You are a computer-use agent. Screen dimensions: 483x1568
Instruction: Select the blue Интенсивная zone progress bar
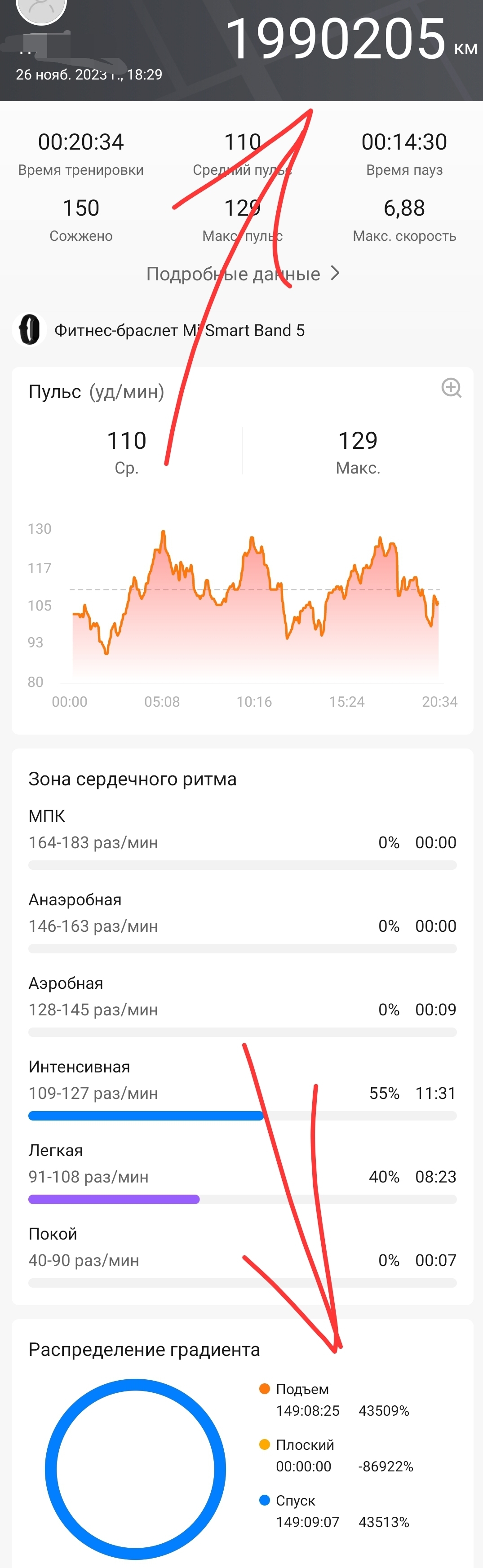point(146,1116)
